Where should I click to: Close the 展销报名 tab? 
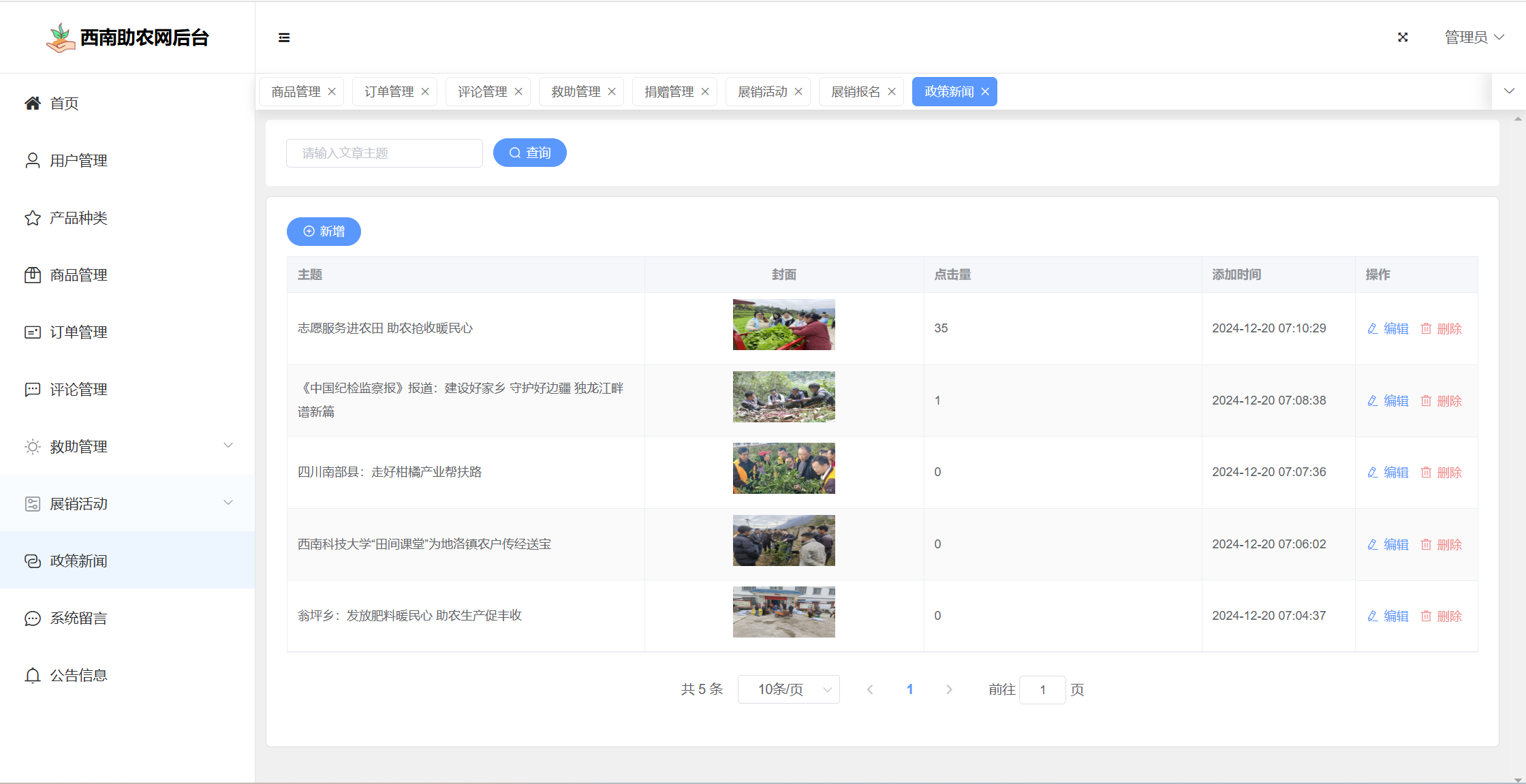(892, 92)
